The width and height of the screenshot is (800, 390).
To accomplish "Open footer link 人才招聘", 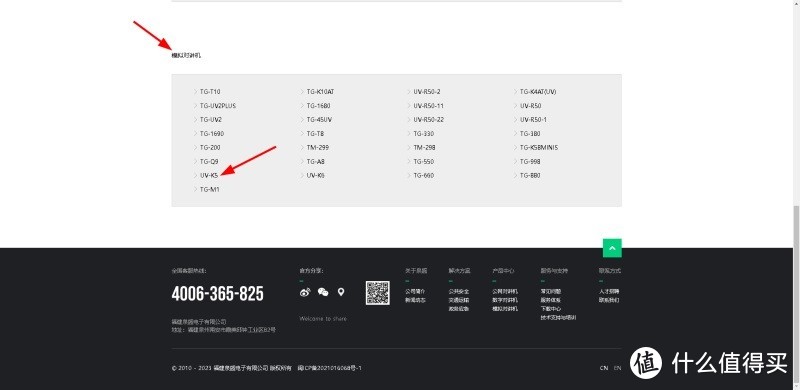I will 610,291.
